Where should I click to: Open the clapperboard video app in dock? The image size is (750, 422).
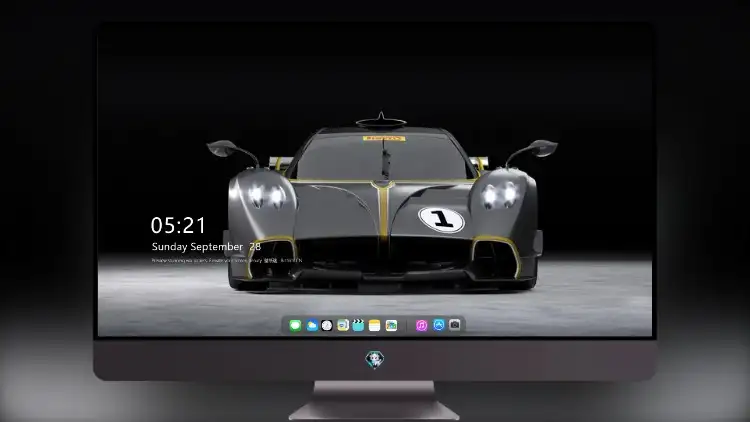tap(358, 325)
